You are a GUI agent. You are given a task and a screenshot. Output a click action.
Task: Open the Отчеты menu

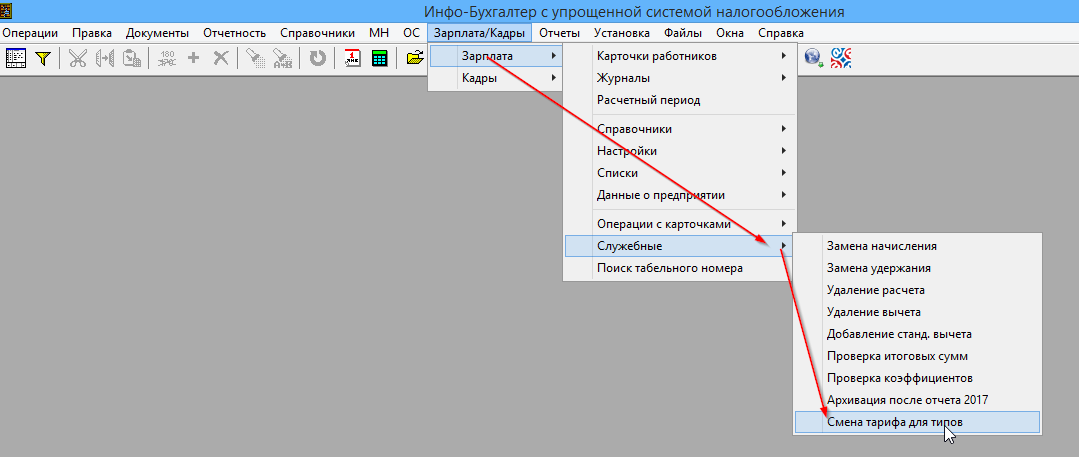pyautogui.click(x=559, y=33)
